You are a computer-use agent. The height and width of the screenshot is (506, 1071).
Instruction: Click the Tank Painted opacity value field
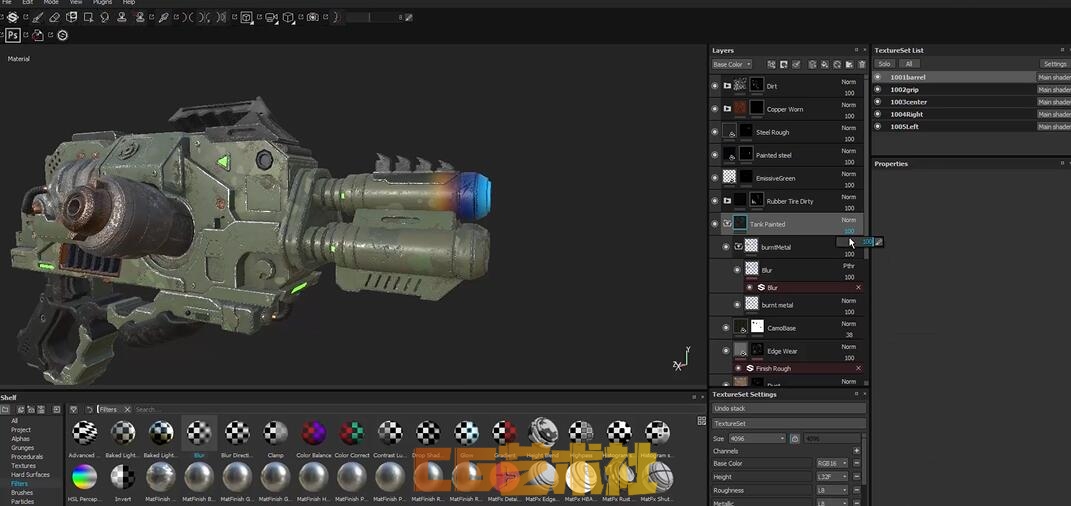850,231
